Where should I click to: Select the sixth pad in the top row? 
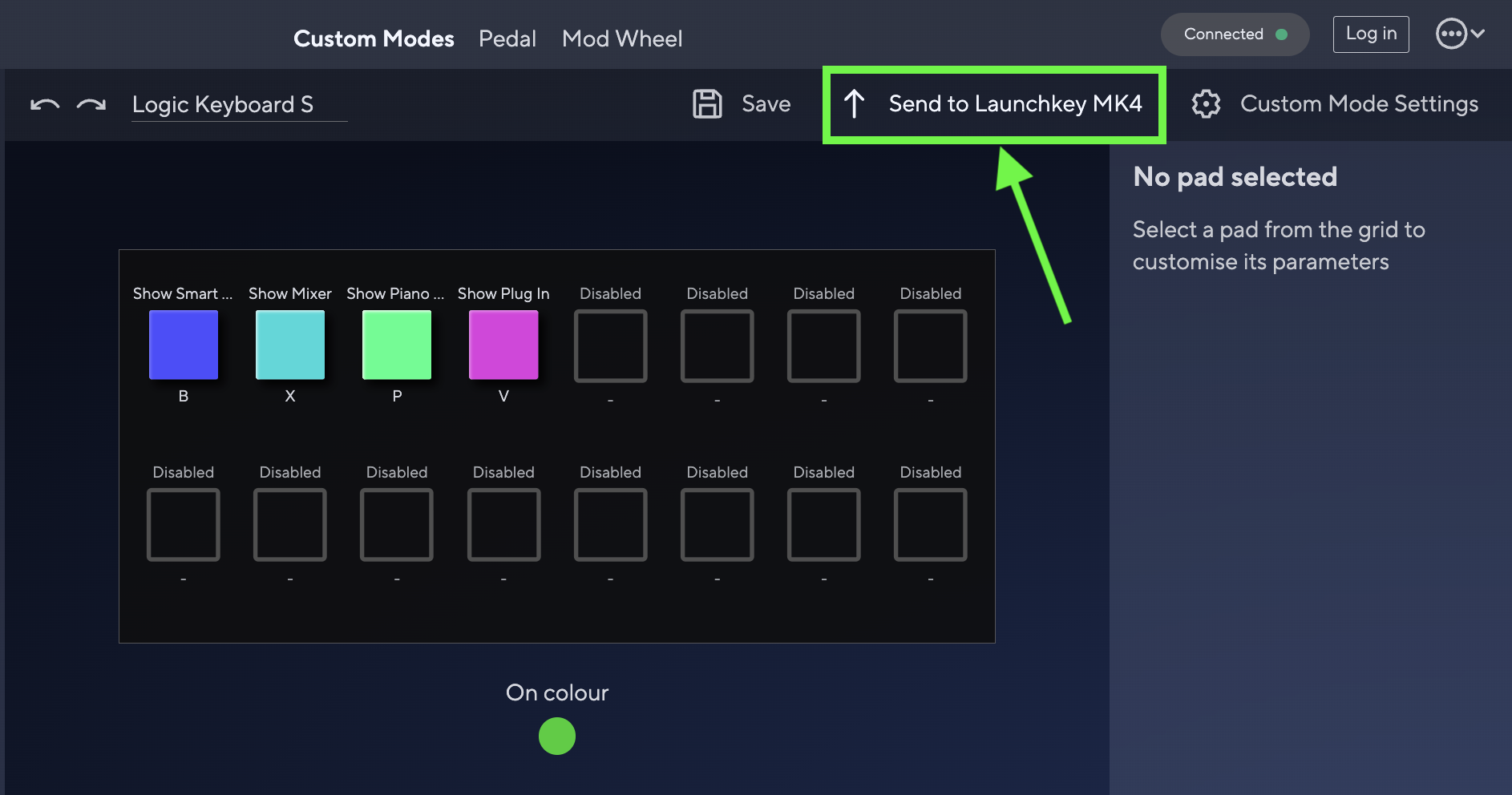click(718, 345)
